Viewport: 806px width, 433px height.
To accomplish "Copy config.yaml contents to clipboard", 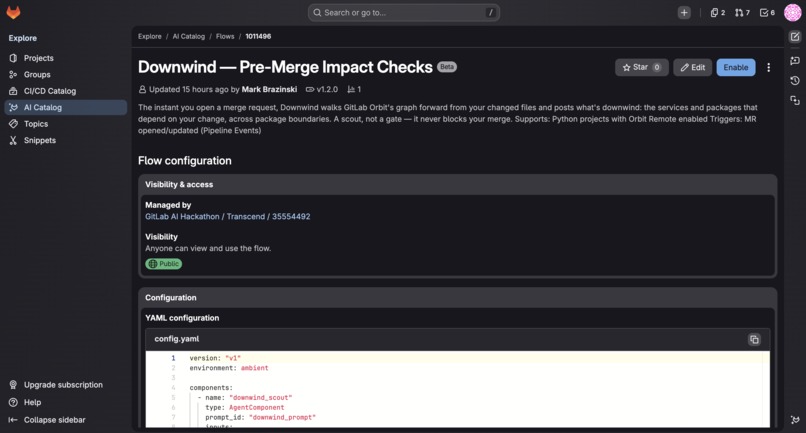I will pos(754,339).
